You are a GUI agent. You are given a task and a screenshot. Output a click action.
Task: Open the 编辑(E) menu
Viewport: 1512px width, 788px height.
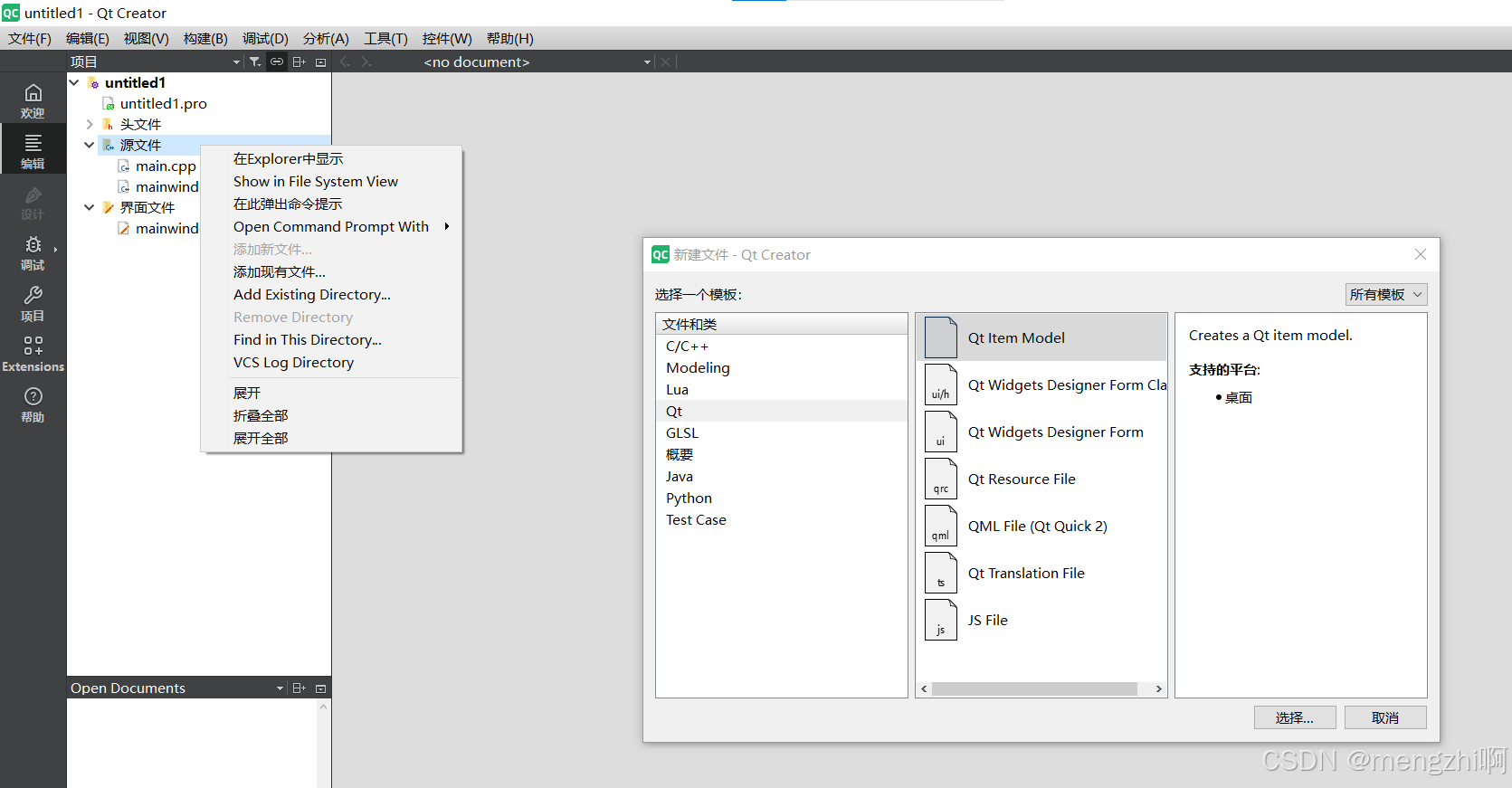pyautogui.click(x=88, y=38)
